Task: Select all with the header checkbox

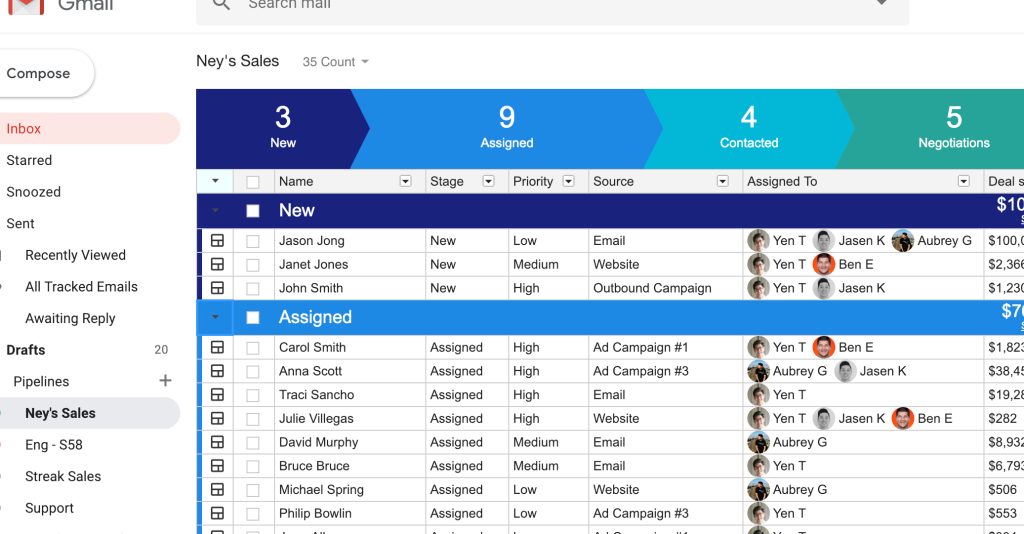Action: (253, 182)
